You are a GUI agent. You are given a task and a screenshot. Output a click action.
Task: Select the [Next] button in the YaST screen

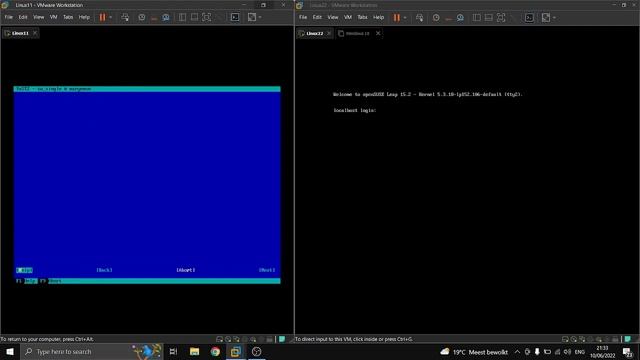(267, 270)
